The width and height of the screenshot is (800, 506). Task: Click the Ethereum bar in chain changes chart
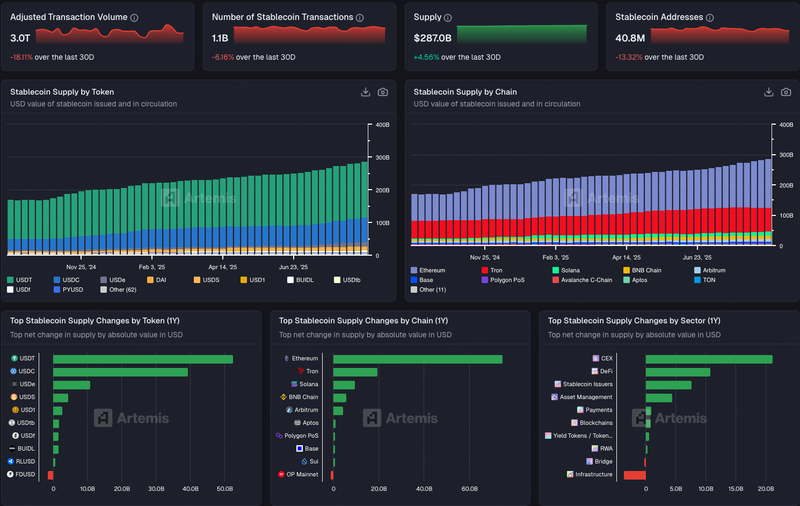click(417, 358)
